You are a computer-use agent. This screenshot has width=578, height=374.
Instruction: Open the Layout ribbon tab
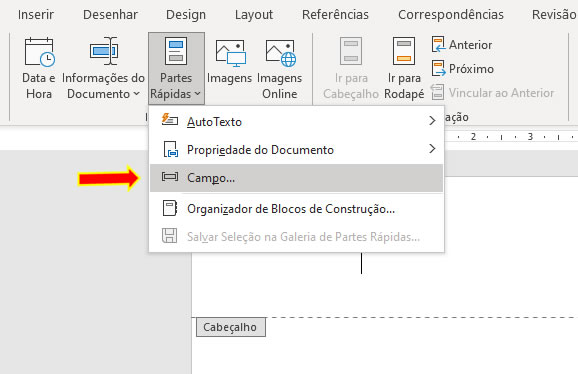pos(254,15)
